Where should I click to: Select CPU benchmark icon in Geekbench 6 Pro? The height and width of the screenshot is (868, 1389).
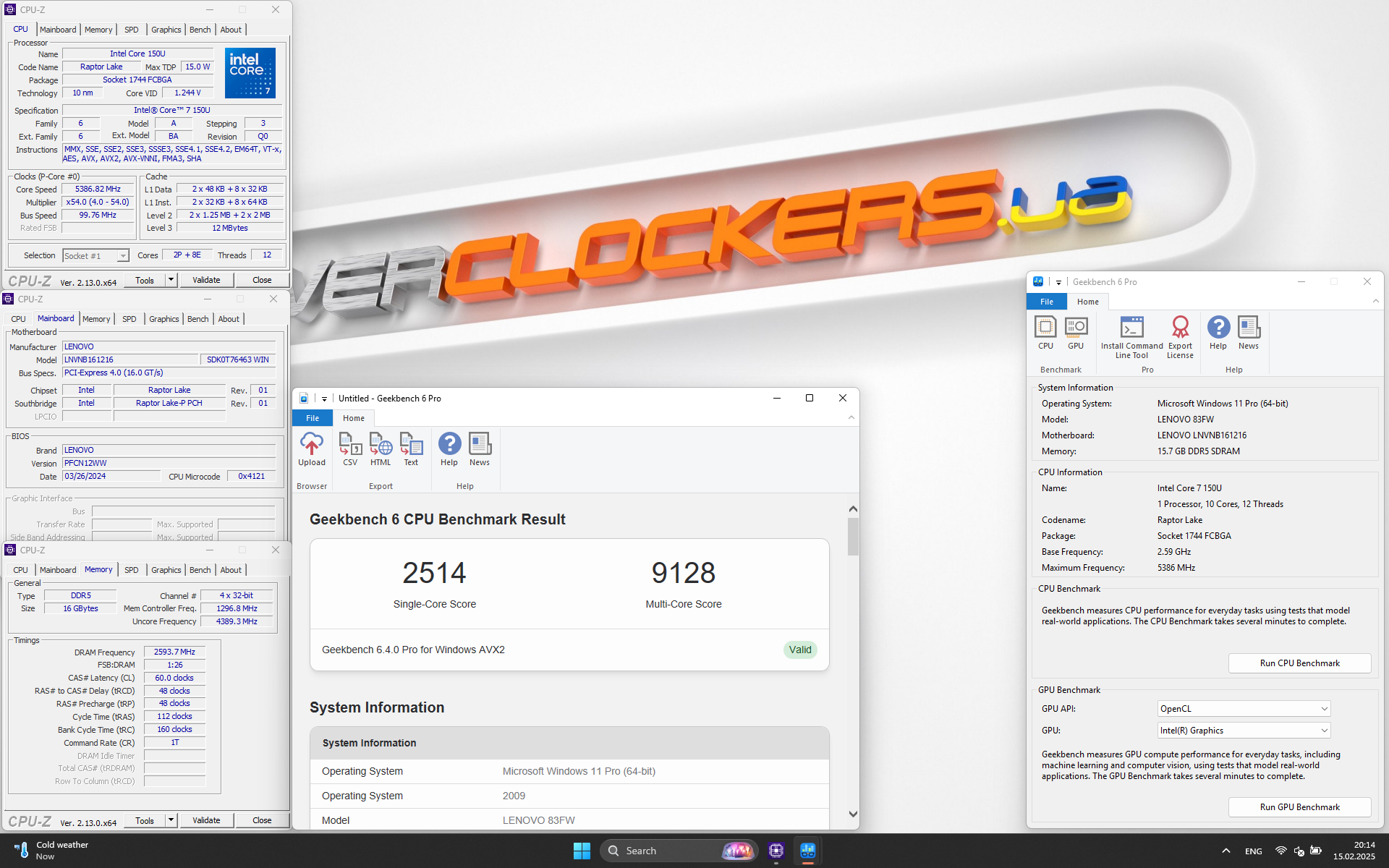[1045, 333]
